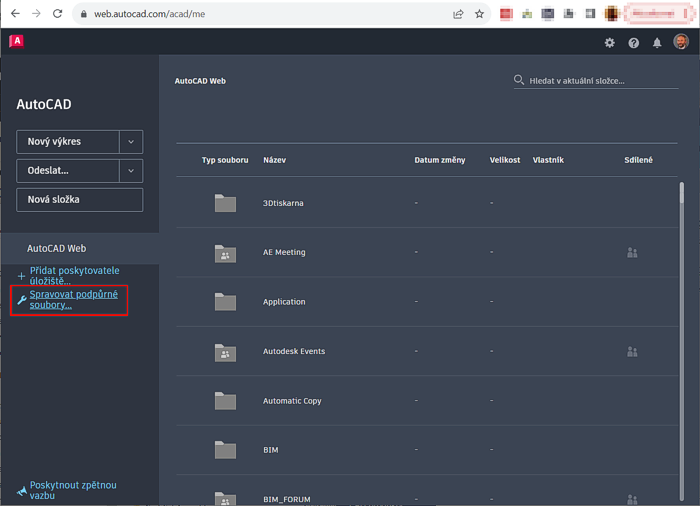
Task: Open the user profile avatar
Action: [x=681, y=42]
